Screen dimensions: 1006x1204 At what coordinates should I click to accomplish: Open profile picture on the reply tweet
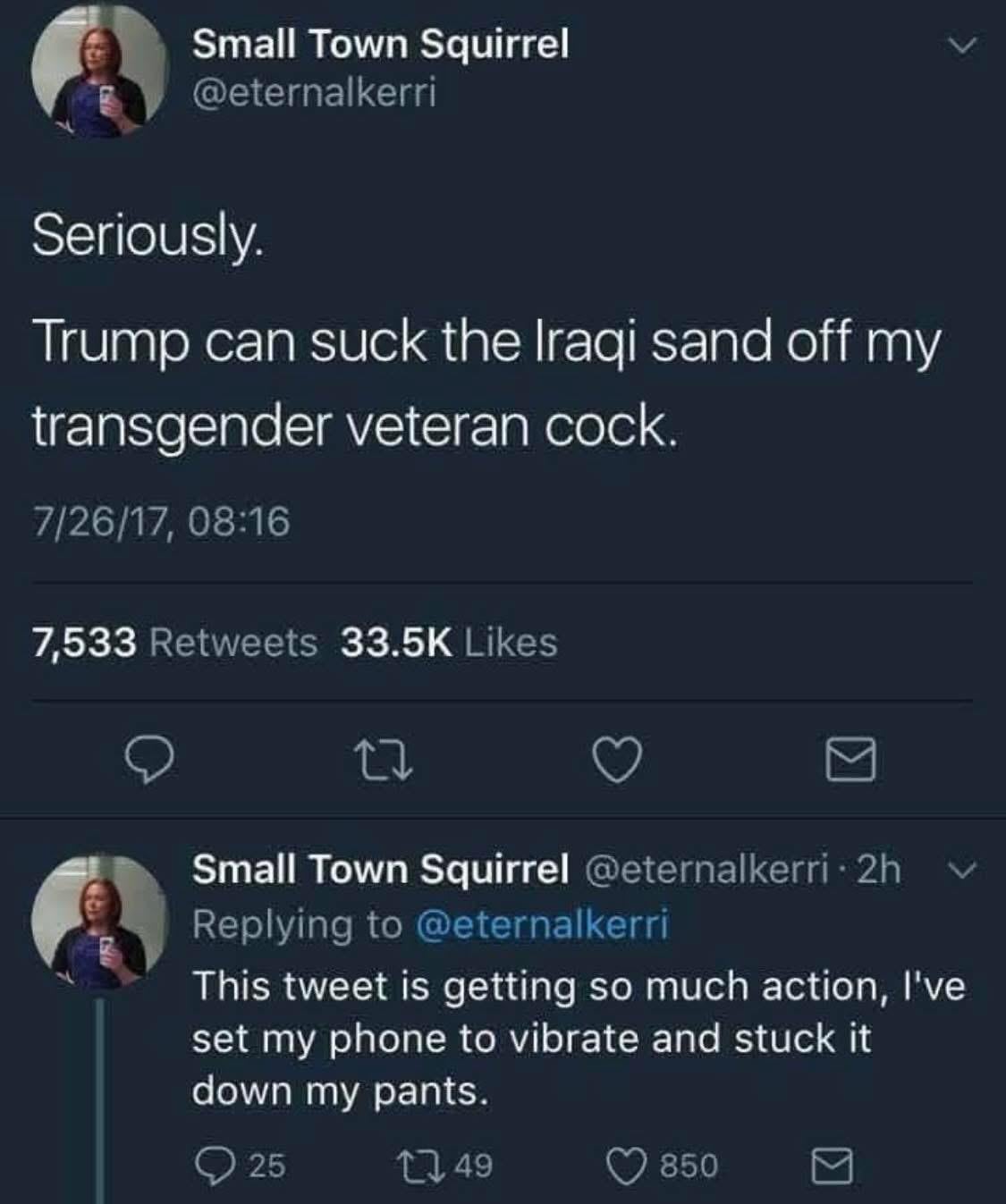point(100,921)
